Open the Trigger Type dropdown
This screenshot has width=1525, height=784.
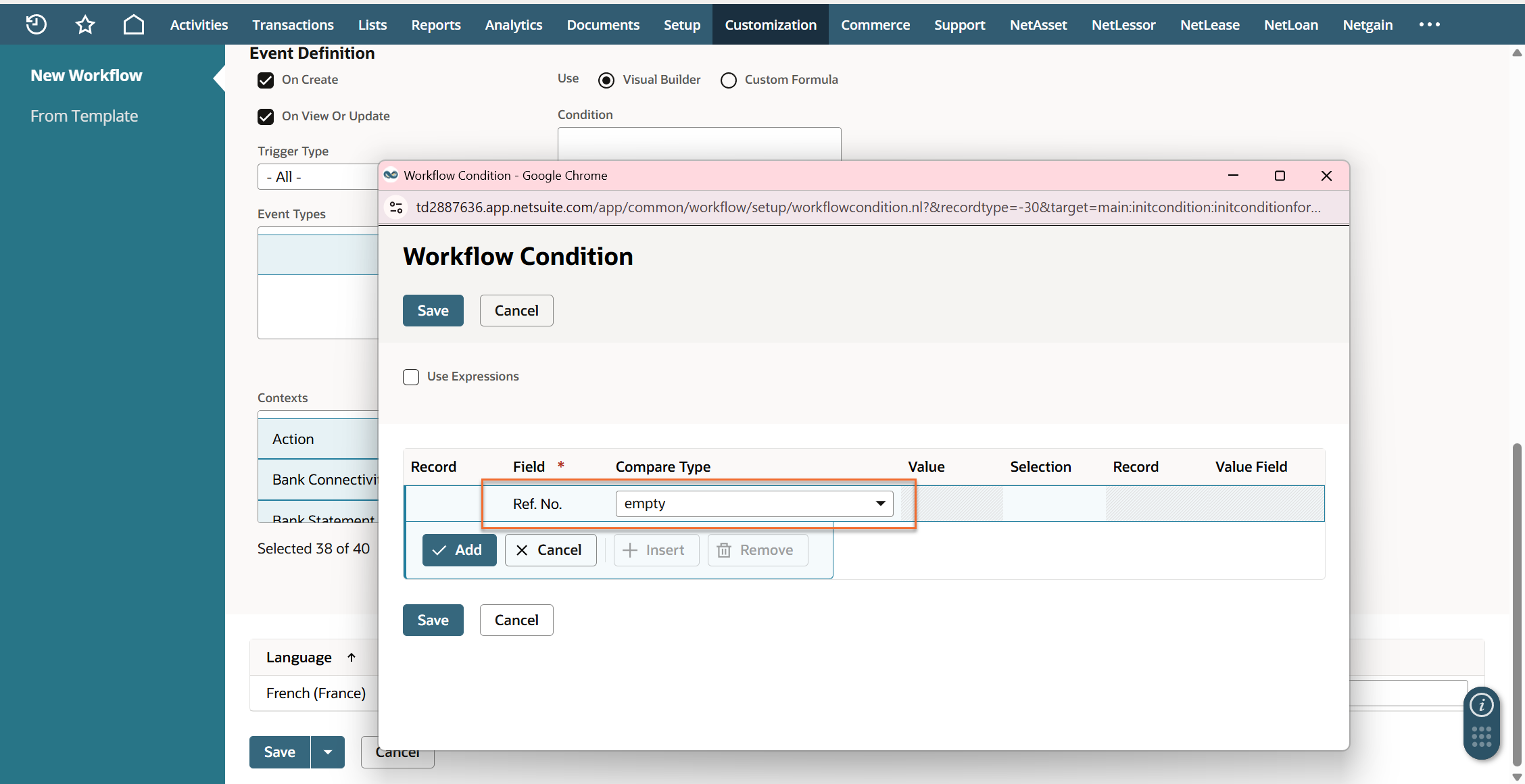coord(318,177)
